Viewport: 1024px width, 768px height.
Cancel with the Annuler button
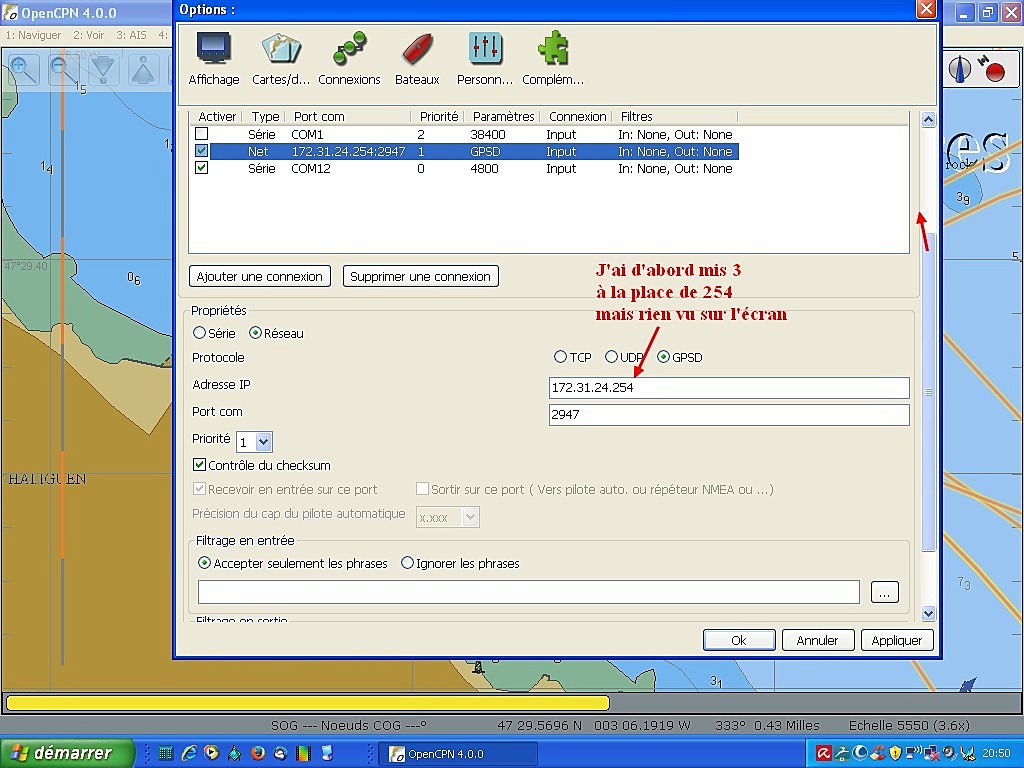click(x=818, y=640)
